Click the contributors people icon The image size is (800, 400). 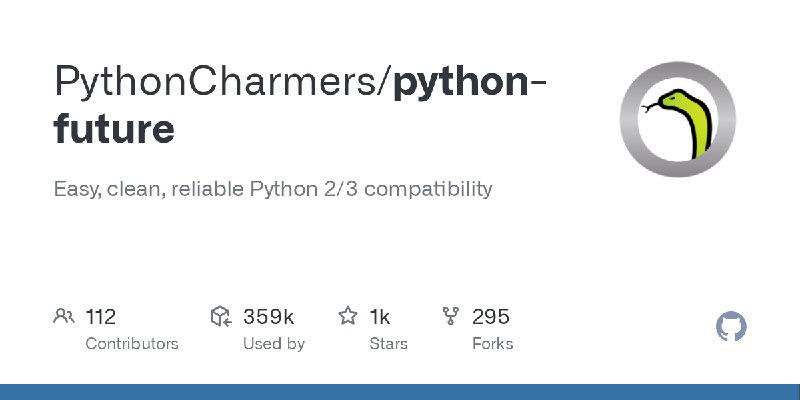point(64,316)
